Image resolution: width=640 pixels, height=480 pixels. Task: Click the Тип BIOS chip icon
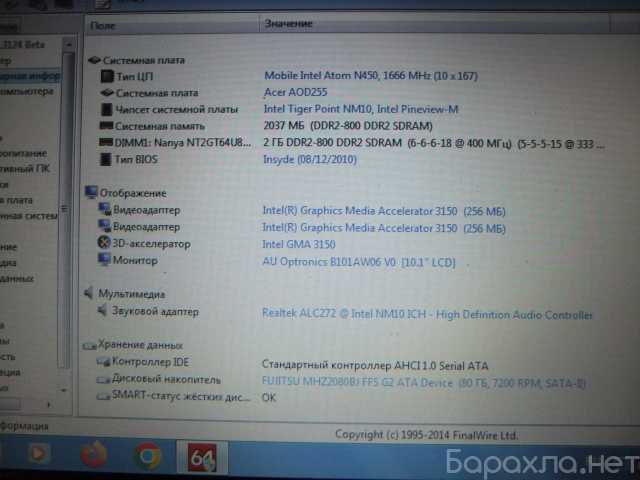105,159
